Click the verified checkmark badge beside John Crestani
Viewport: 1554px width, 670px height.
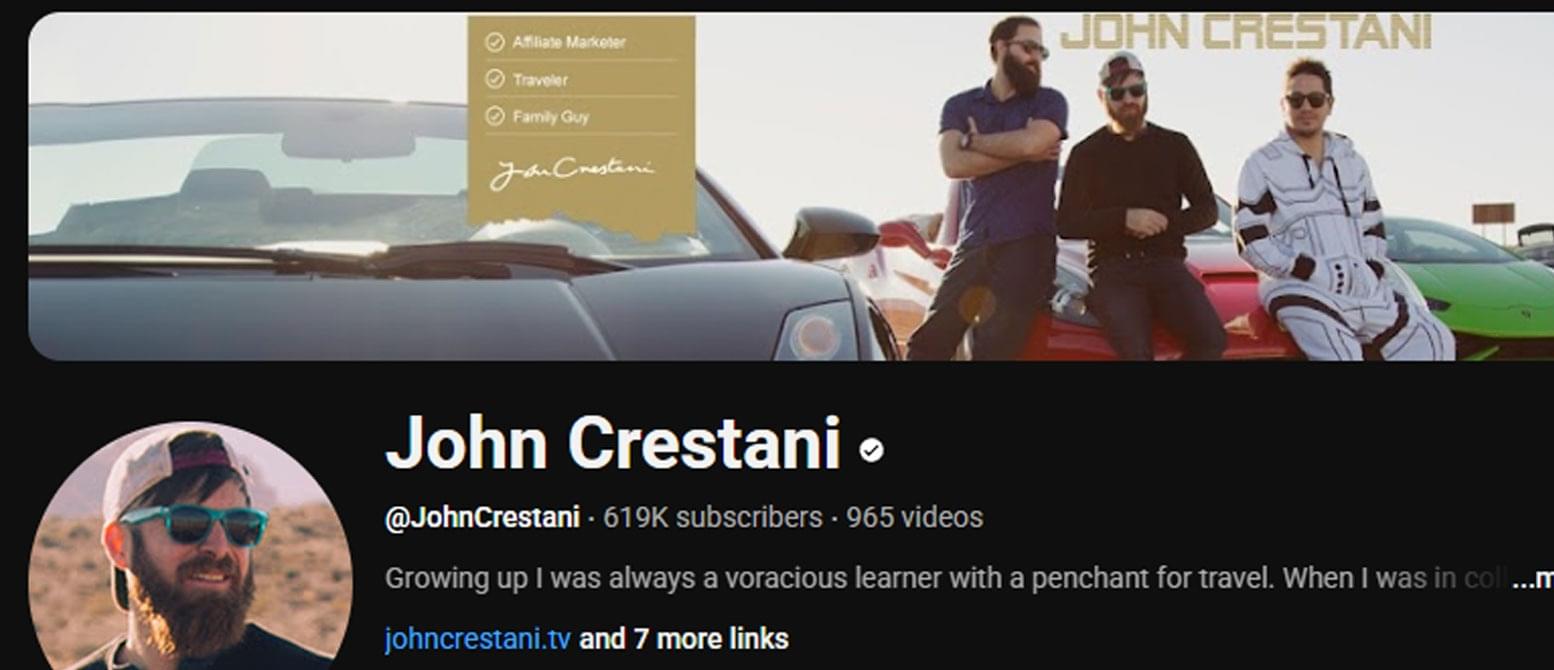pos(871,450)
